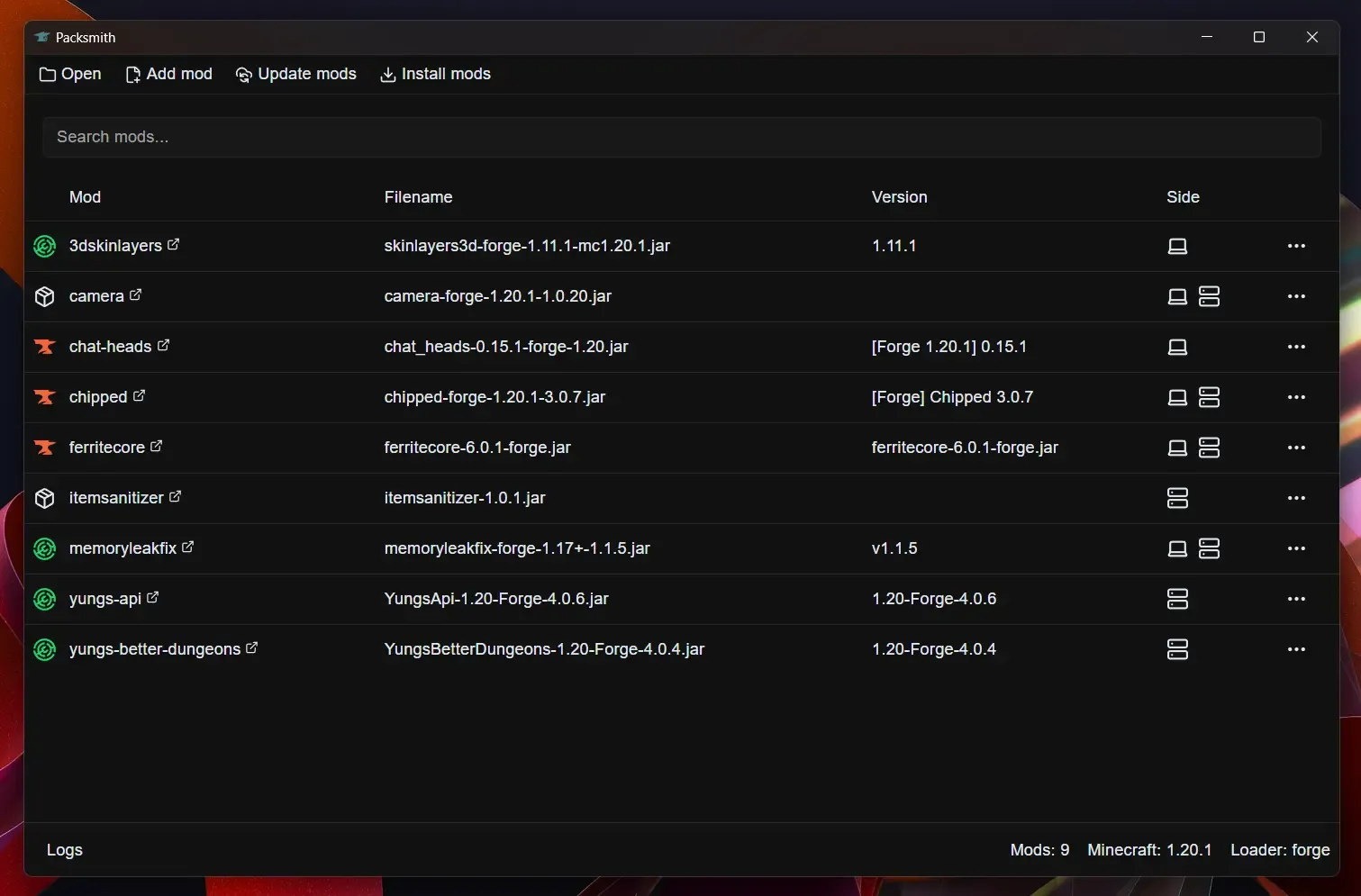The width and height of the screenshot is (1361, 896).
Task: Open chat-heads external link icon
Action: tap(164, 346)
